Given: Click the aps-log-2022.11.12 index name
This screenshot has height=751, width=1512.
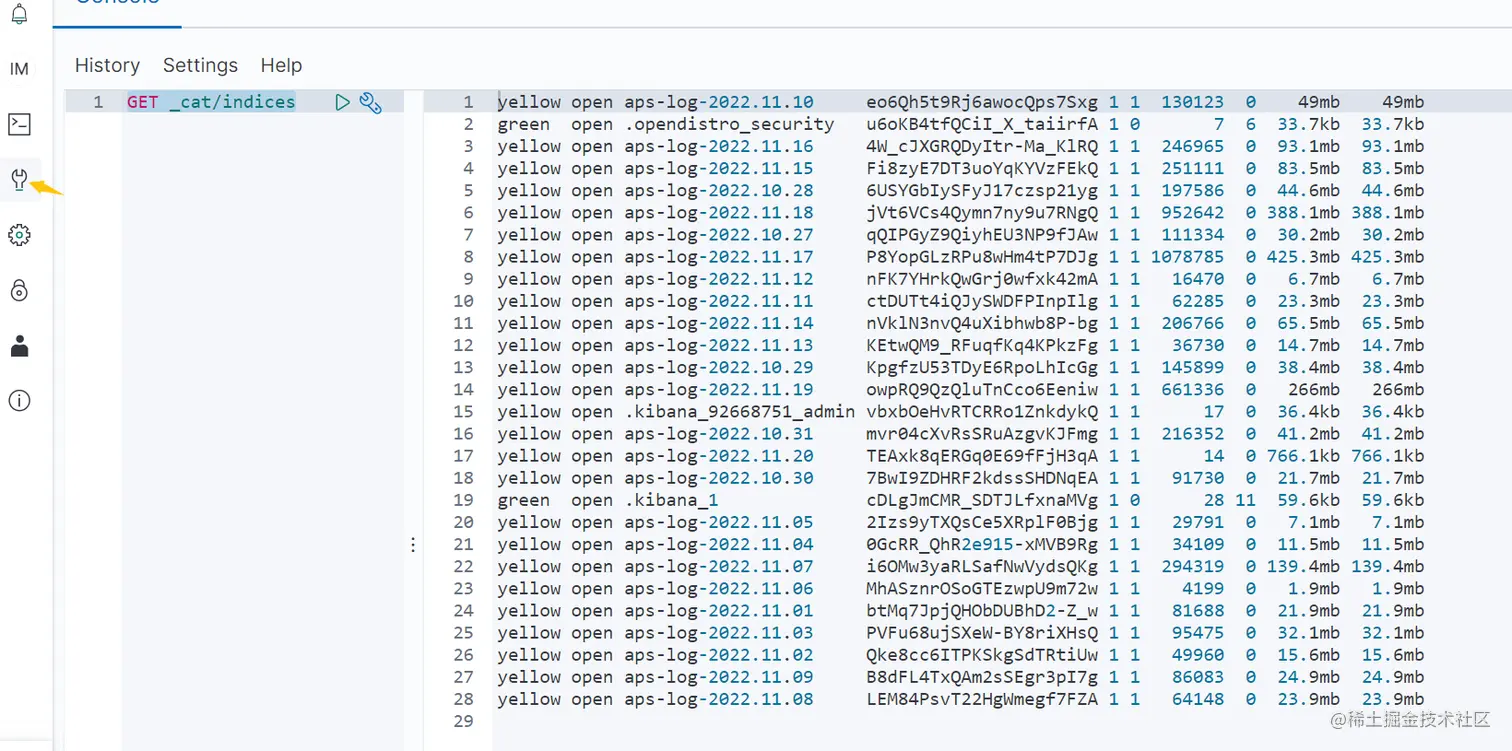Looking at the screenshot, I should [x=719, y=279].
